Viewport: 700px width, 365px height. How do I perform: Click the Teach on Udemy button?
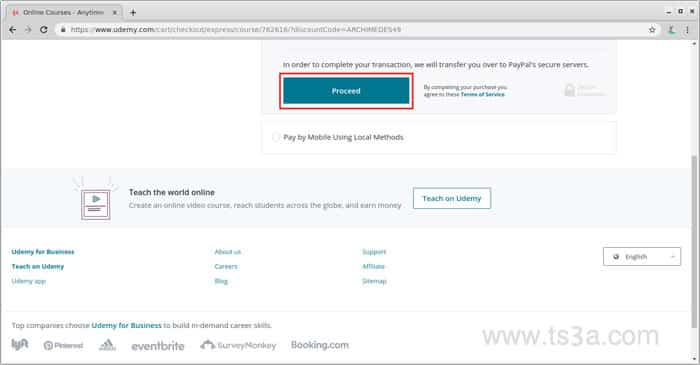[x=452, y=199]
